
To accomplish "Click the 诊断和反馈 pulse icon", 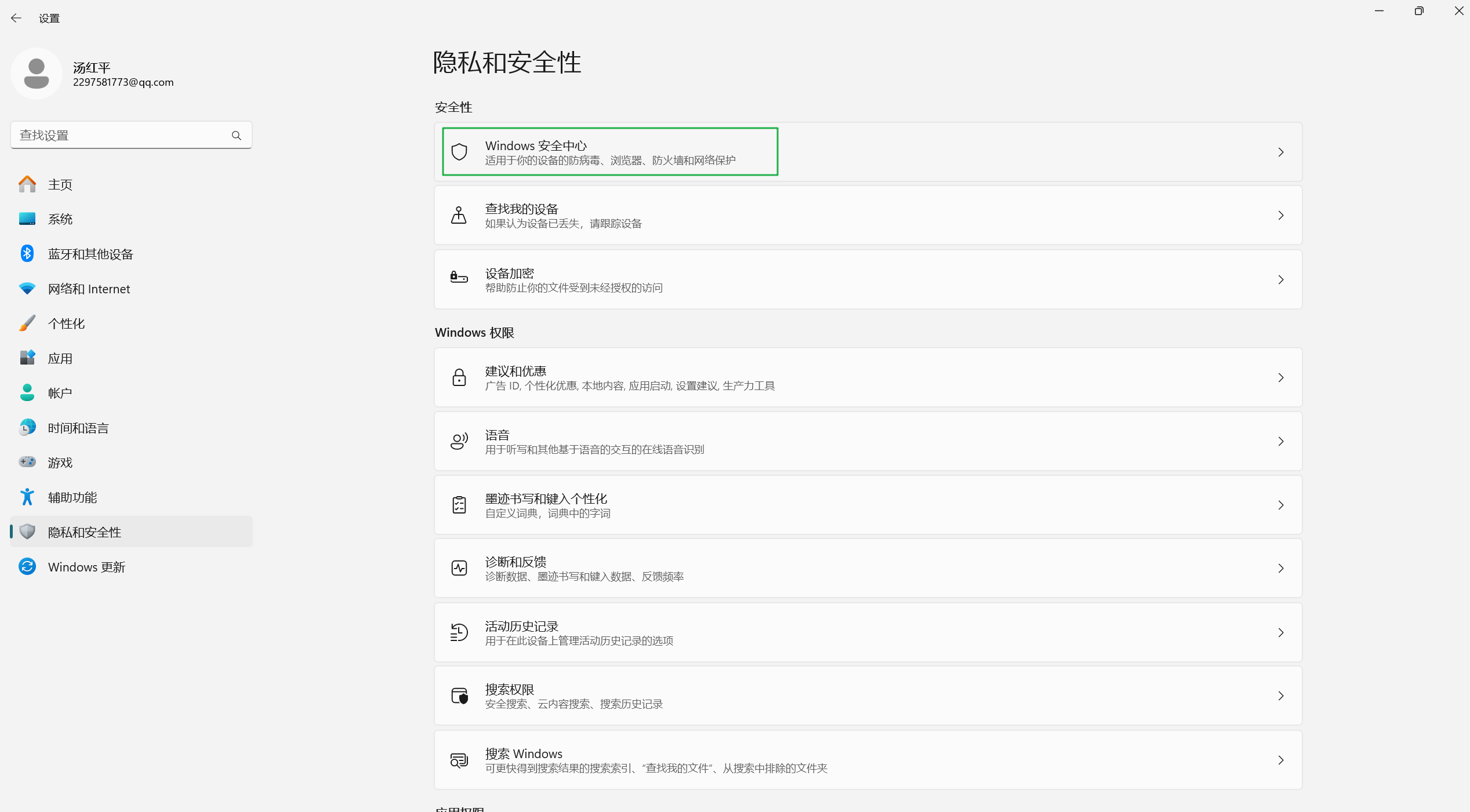I will (x=459, y=569).
